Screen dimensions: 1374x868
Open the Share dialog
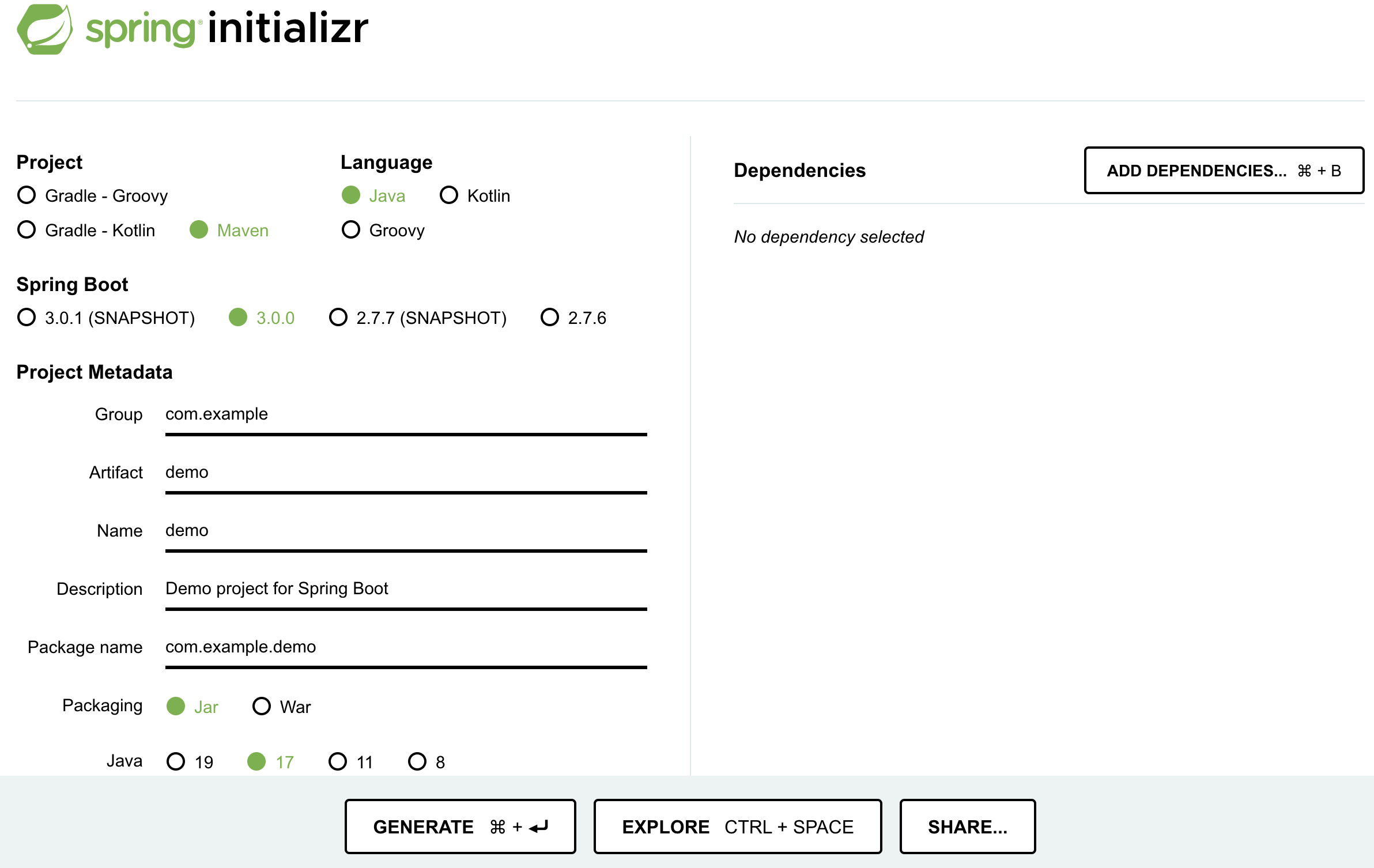967,827
